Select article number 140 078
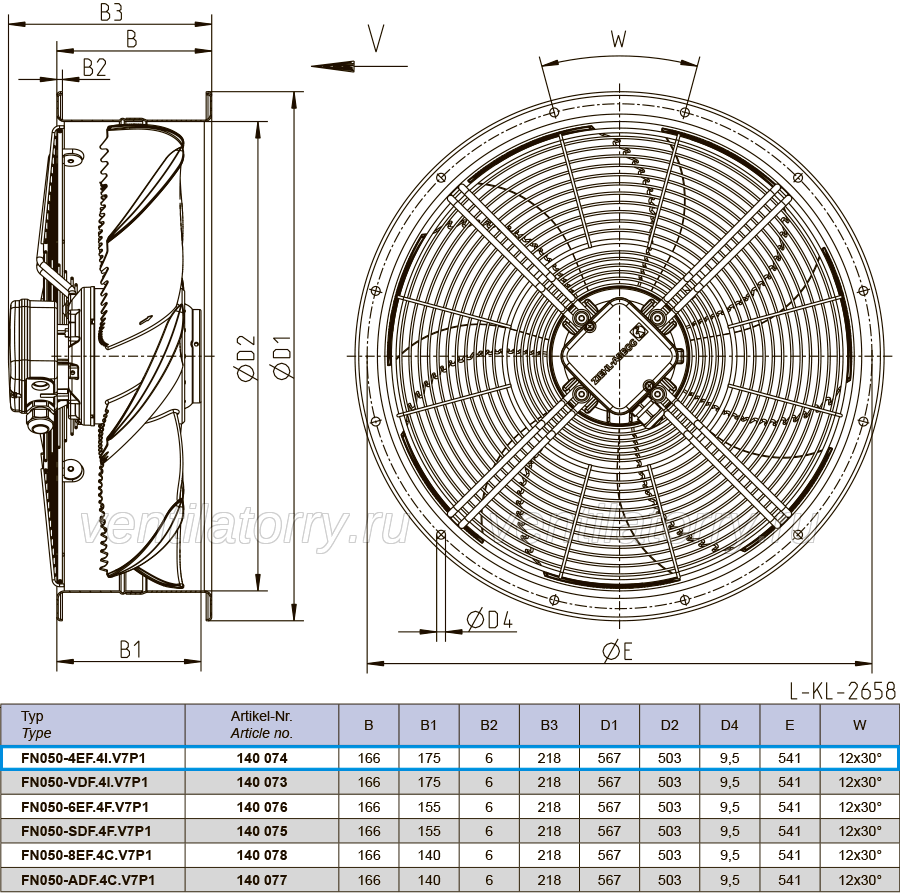900x893 pixels. 262,855
